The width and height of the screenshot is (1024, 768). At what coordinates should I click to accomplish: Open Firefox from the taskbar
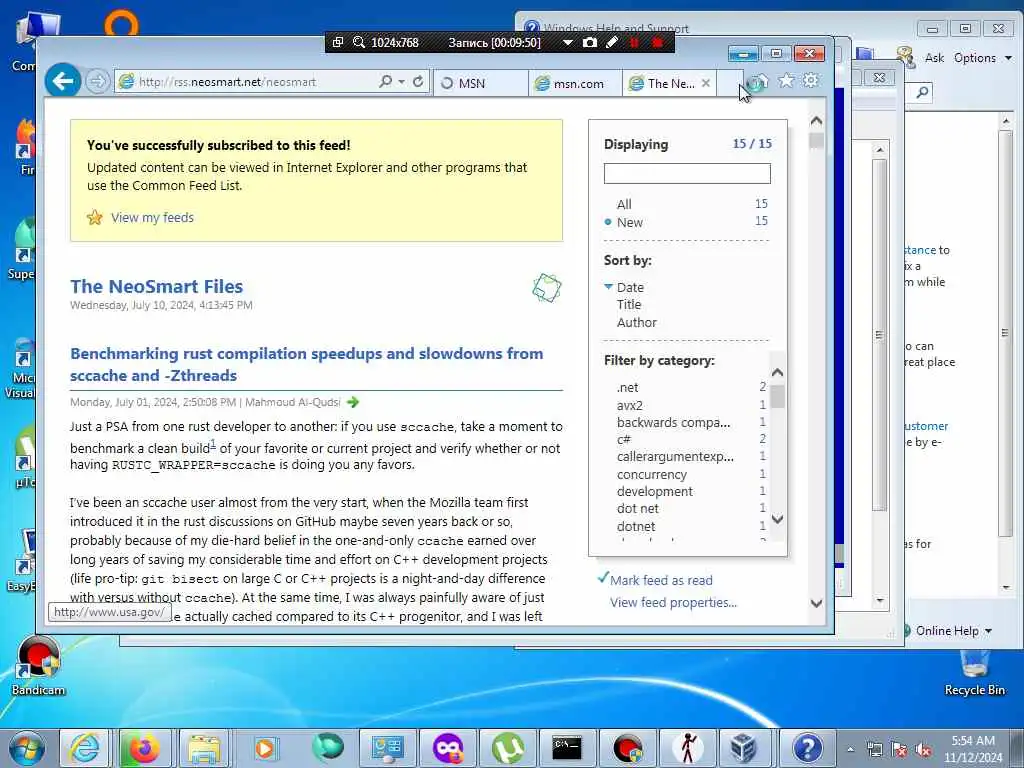[x=144, y=748]
